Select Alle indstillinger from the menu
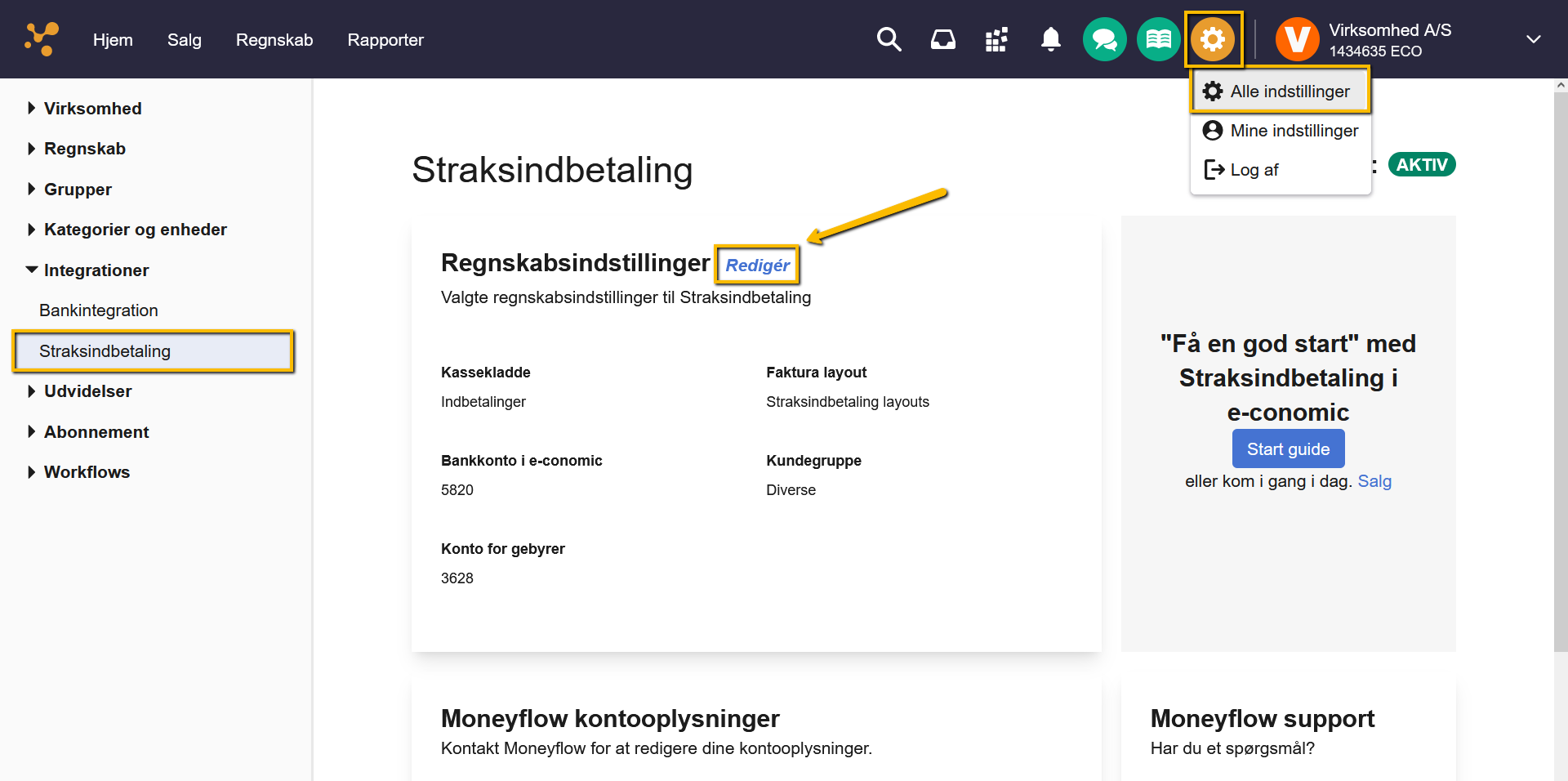Viewport: 1568px width, 781px height. pyautogui.click(x=1280, y=91)
